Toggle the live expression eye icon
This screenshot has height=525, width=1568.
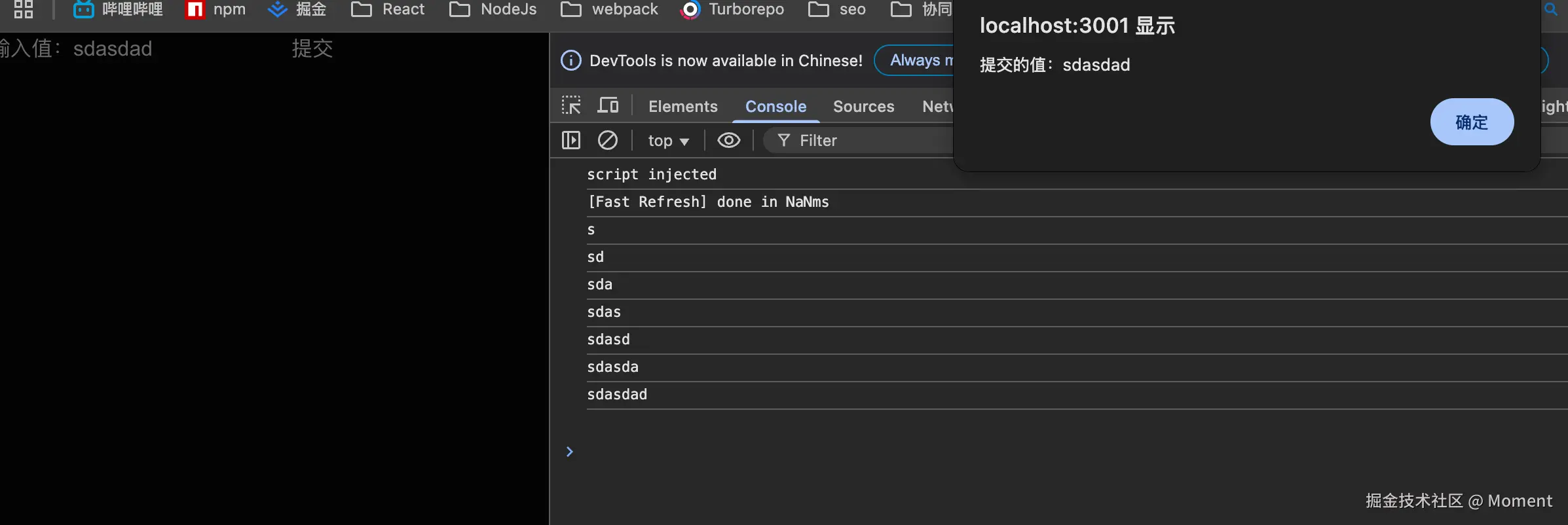click(x=728, y=140)
